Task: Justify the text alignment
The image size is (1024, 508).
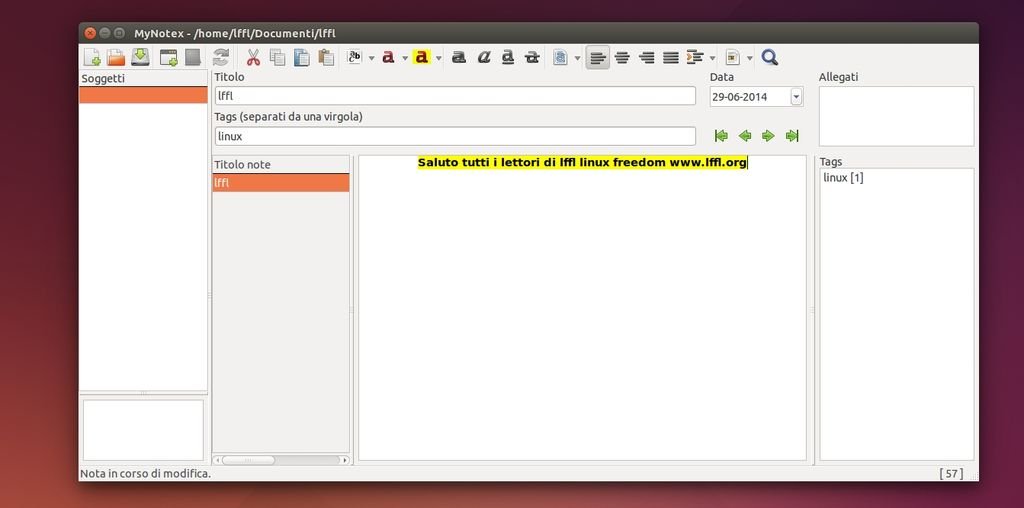Action: click(671, 58)
